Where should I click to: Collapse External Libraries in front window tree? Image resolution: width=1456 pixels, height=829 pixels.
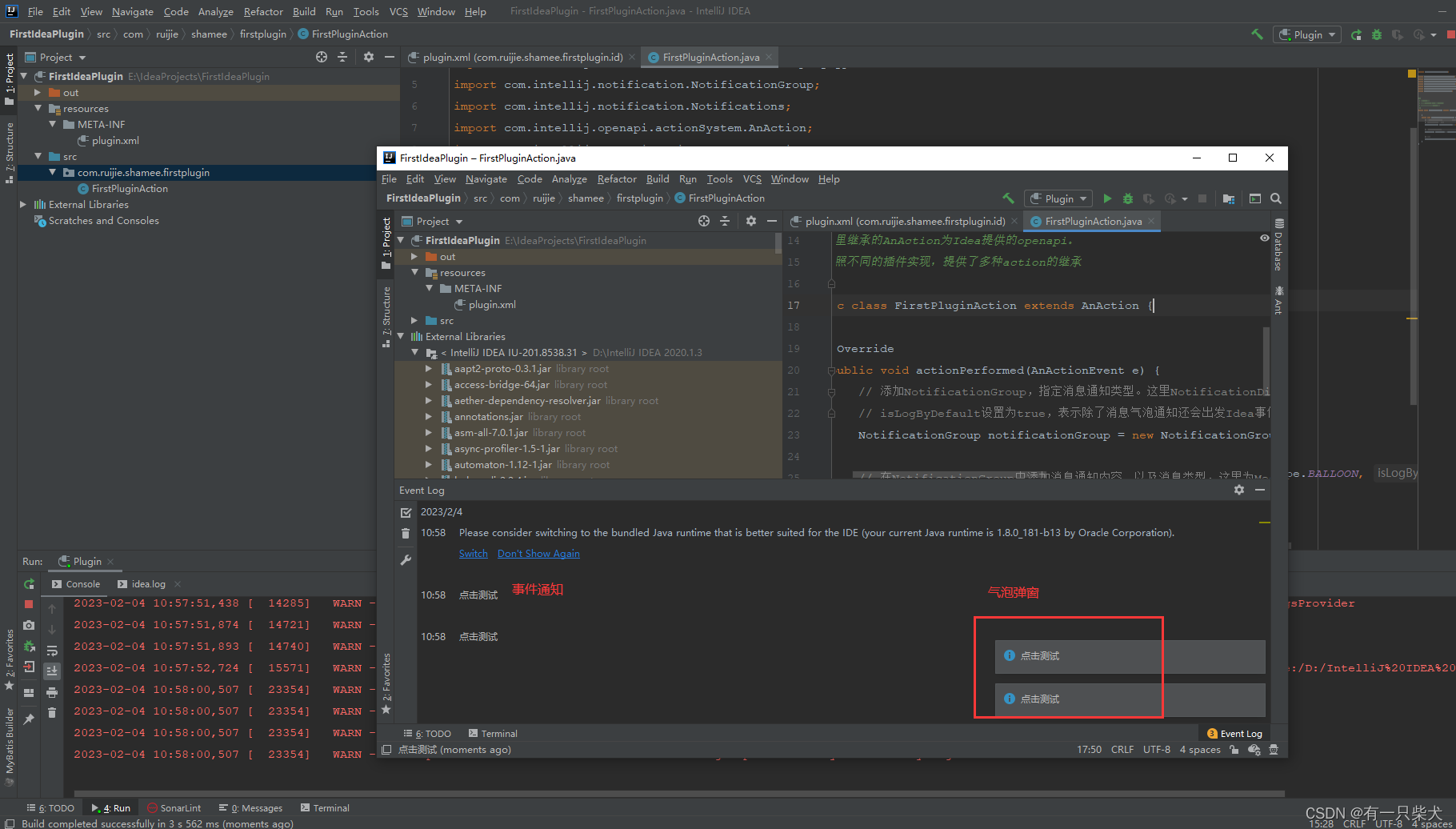point(400,337)
